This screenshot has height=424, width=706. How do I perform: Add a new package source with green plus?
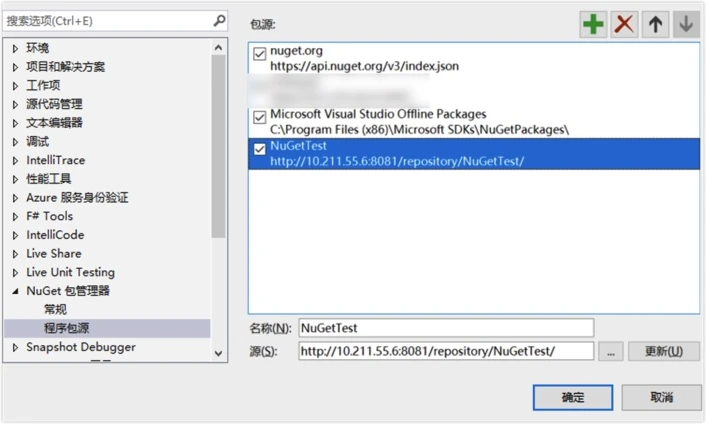[593, 24]
